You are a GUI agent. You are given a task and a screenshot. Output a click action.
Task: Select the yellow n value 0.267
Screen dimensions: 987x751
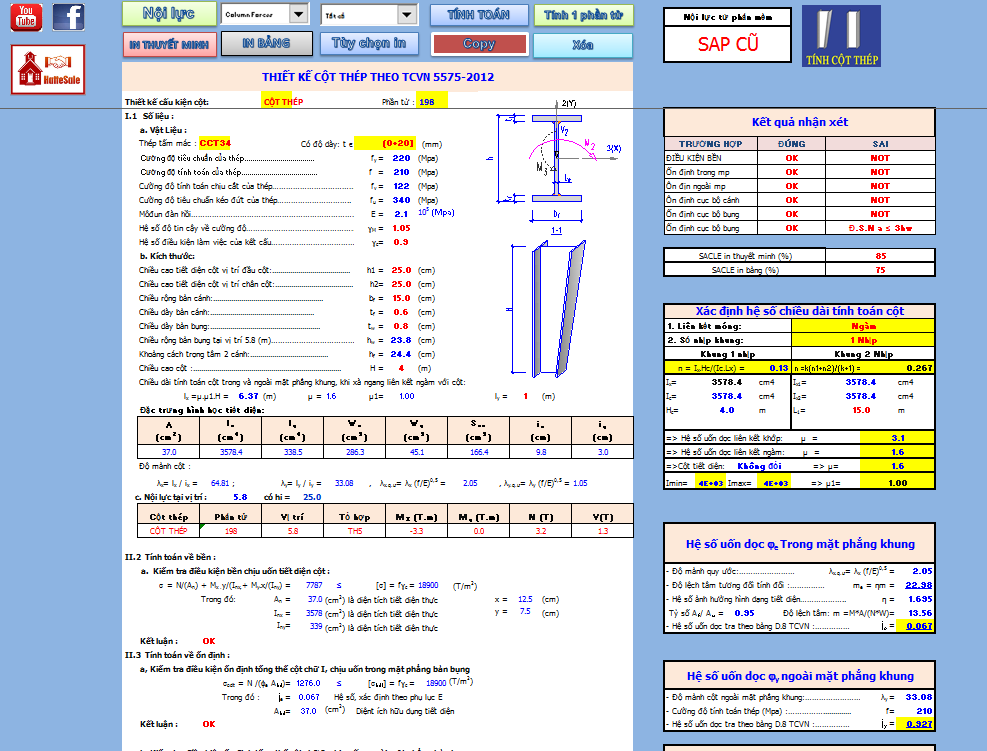[920, 368]
